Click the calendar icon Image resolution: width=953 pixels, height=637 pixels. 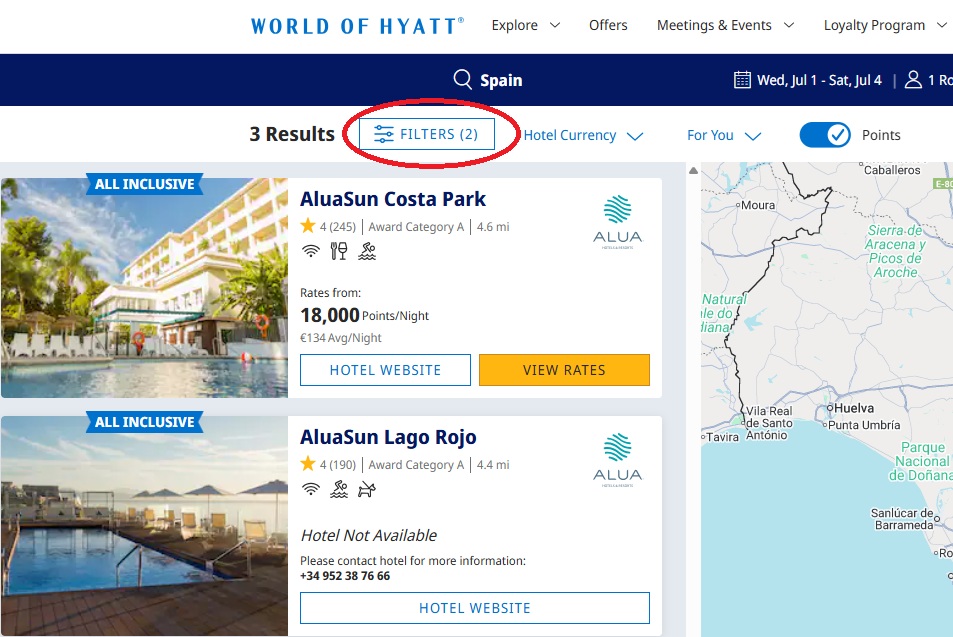coord(742,80)
